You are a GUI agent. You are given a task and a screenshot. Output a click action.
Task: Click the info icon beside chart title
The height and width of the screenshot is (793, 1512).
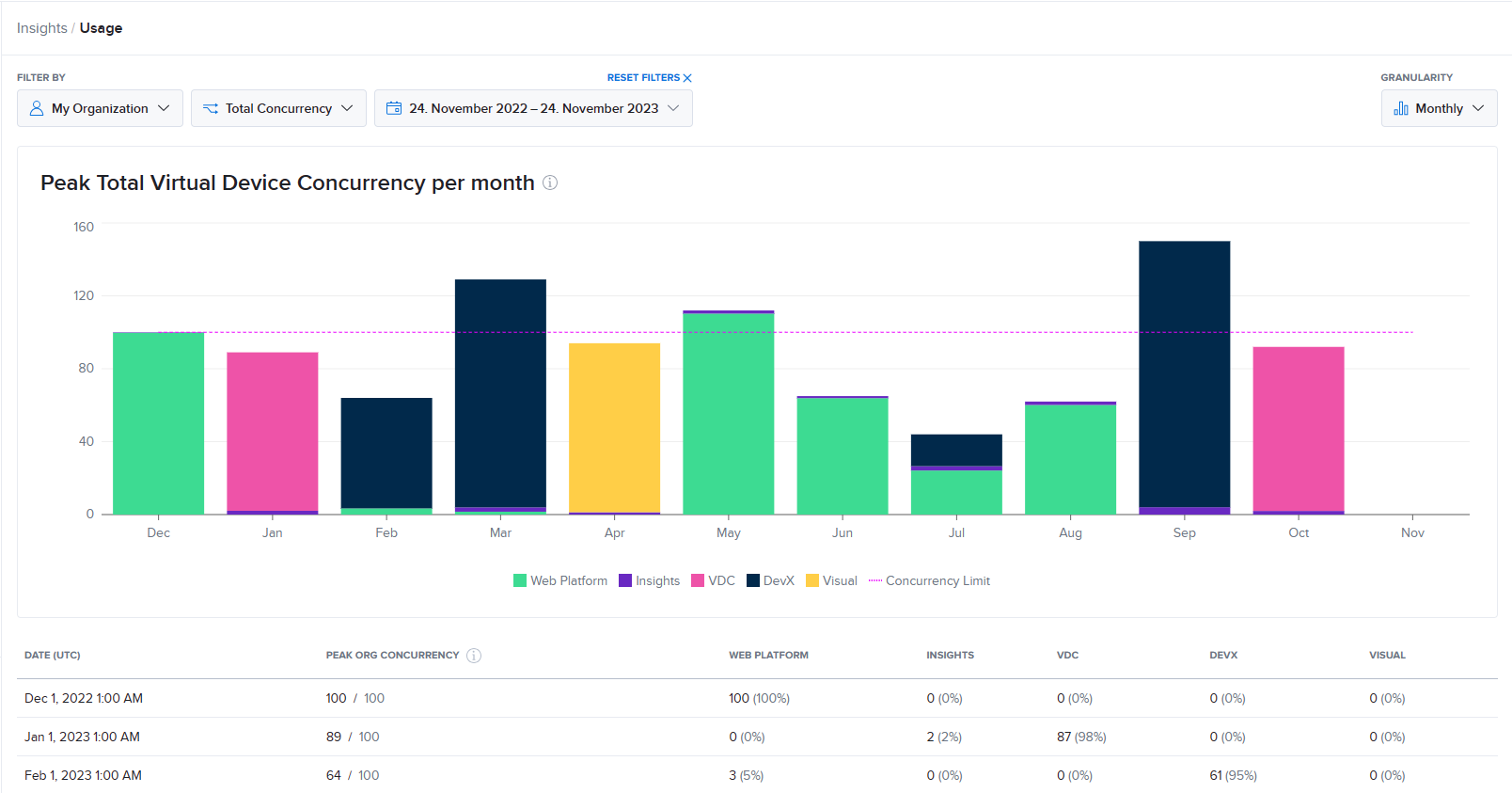[x=550, y=182]
